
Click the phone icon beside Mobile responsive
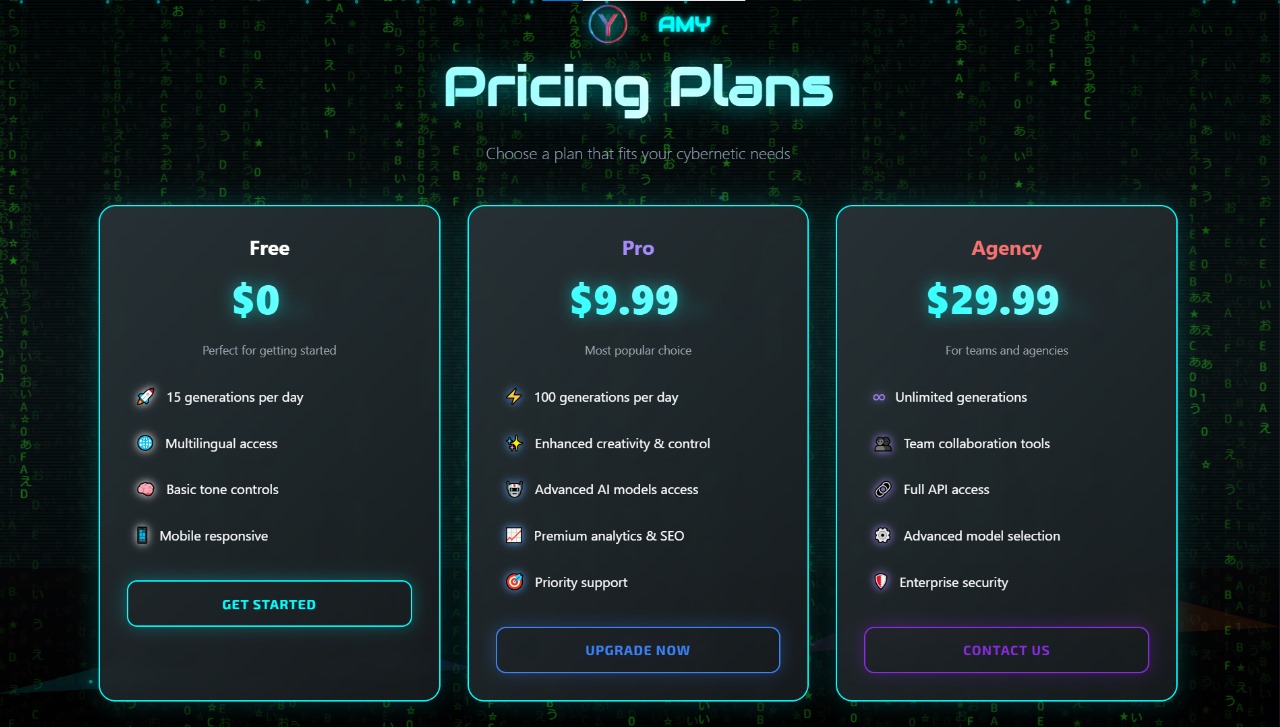pos(142,536)
